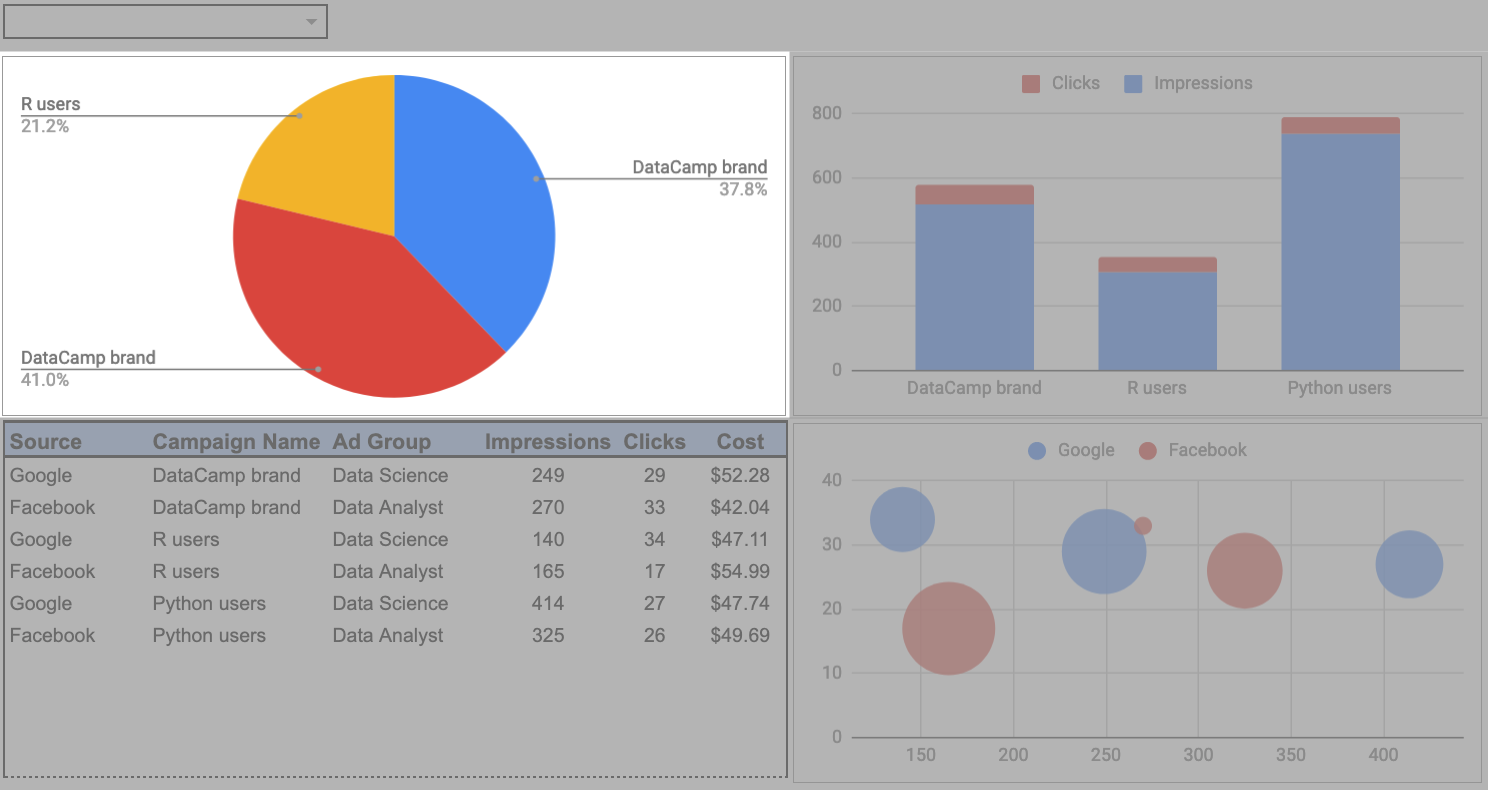The image size is (1488, 790).
Task: Click the 34 clicks cell
Action: tap(655, 540)
